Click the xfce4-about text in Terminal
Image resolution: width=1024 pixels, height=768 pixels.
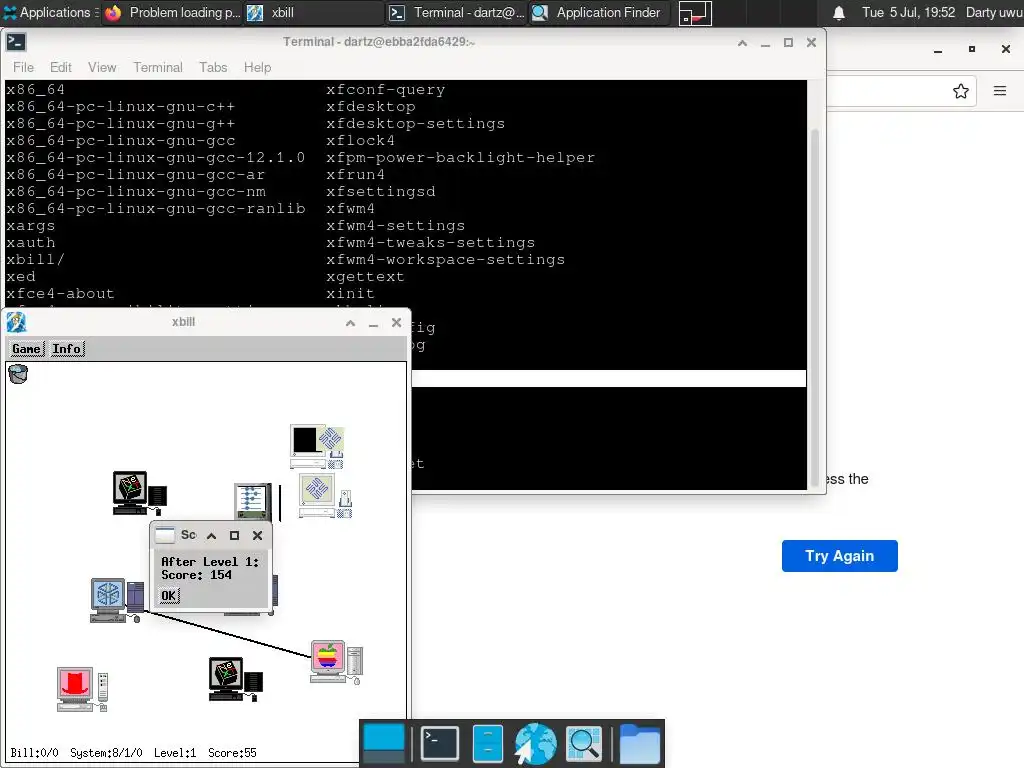[60, 294]
